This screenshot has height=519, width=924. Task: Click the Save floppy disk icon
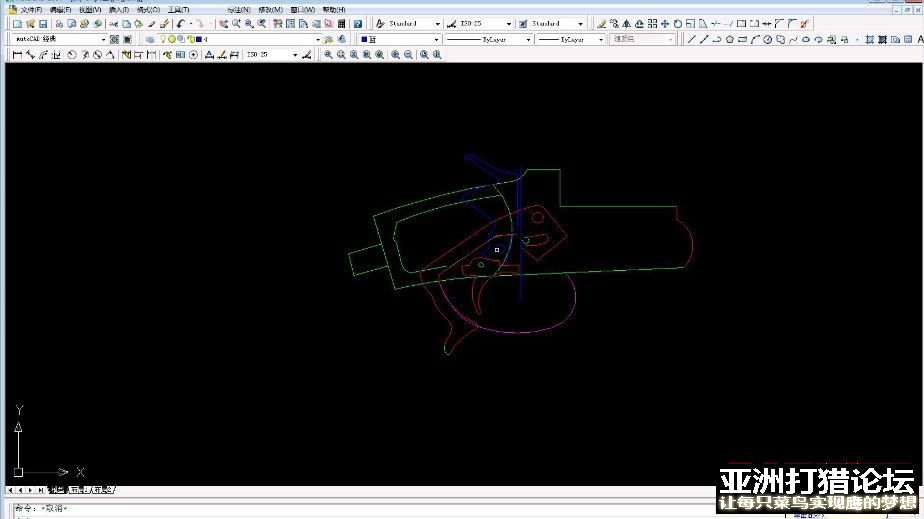click(x=43, y=24)
